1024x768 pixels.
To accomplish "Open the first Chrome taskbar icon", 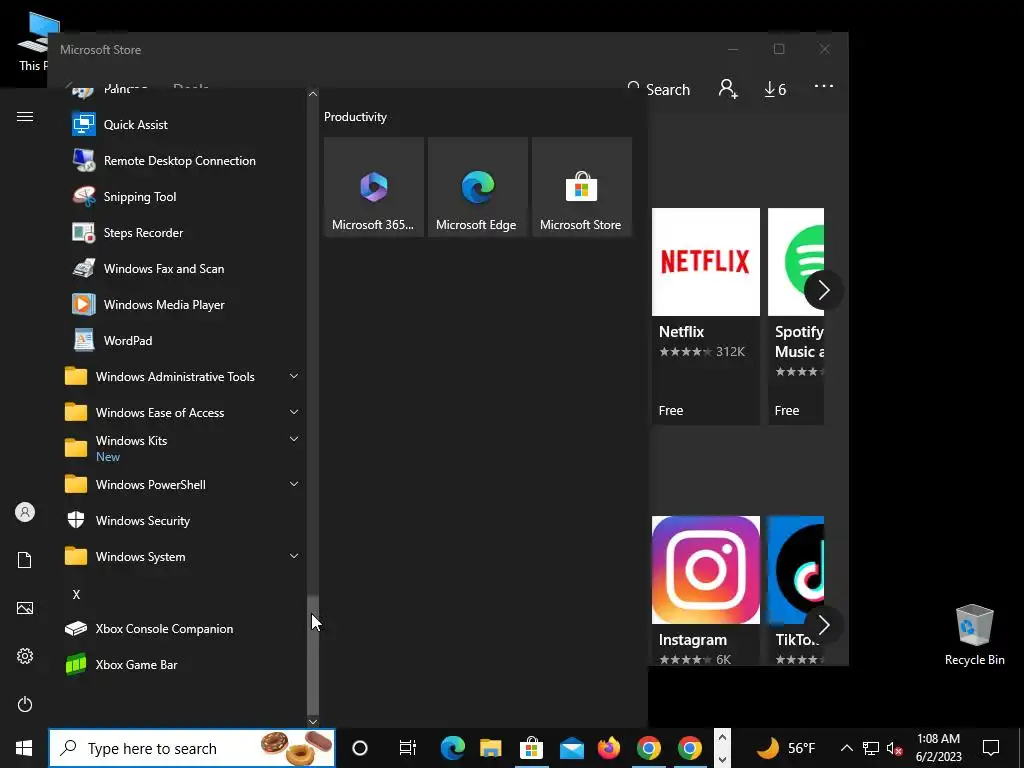I will click(x=648, y=748).
